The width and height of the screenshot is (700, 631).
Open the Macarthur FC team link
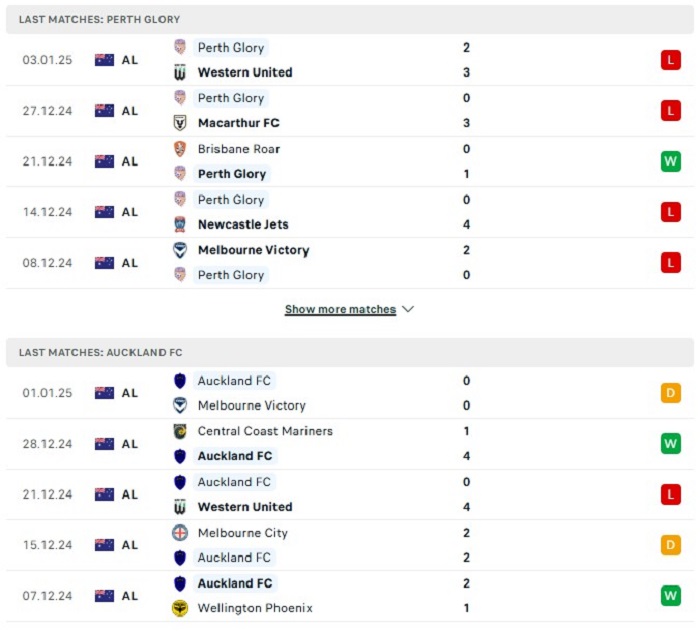[238, 123]
